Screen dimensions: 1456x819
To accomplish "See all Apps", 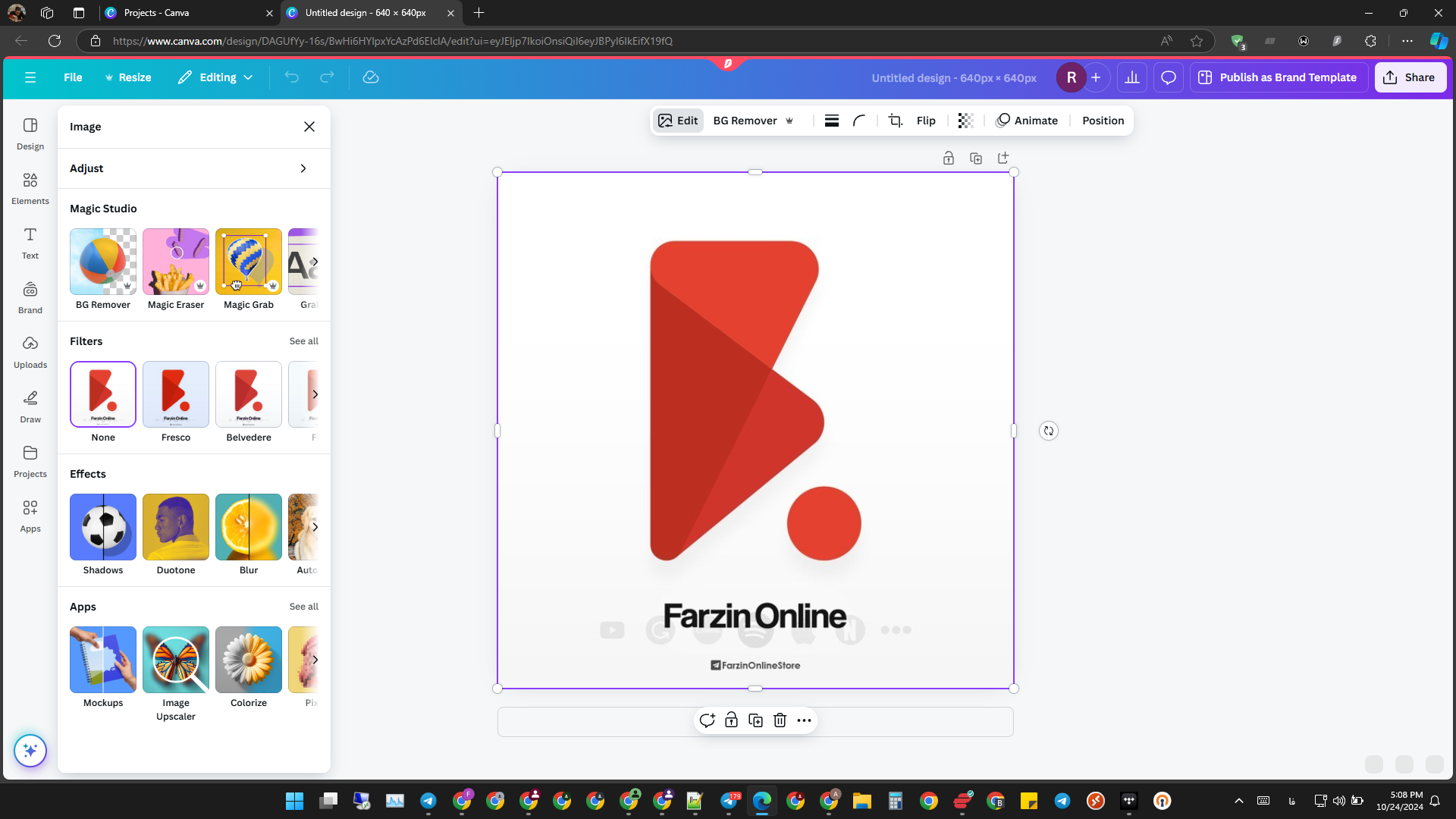I will [303, 607].
